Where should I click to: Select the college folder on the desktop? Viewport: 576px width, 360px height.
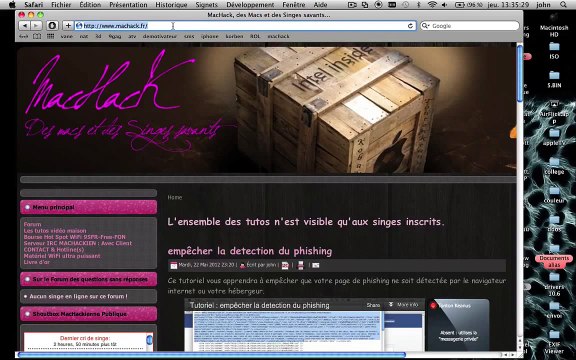[x=554, y=166]
